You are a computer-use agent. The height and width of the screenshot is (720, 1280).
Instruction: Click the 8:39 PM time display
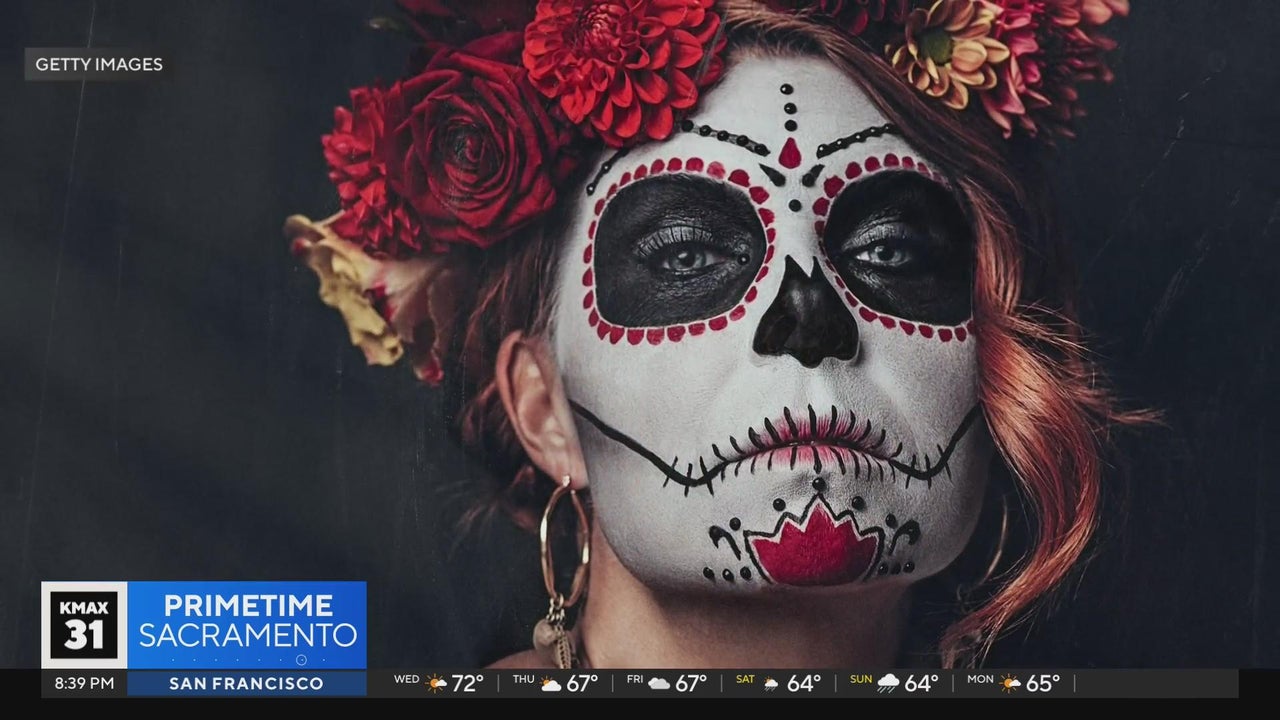coord(84,684)
